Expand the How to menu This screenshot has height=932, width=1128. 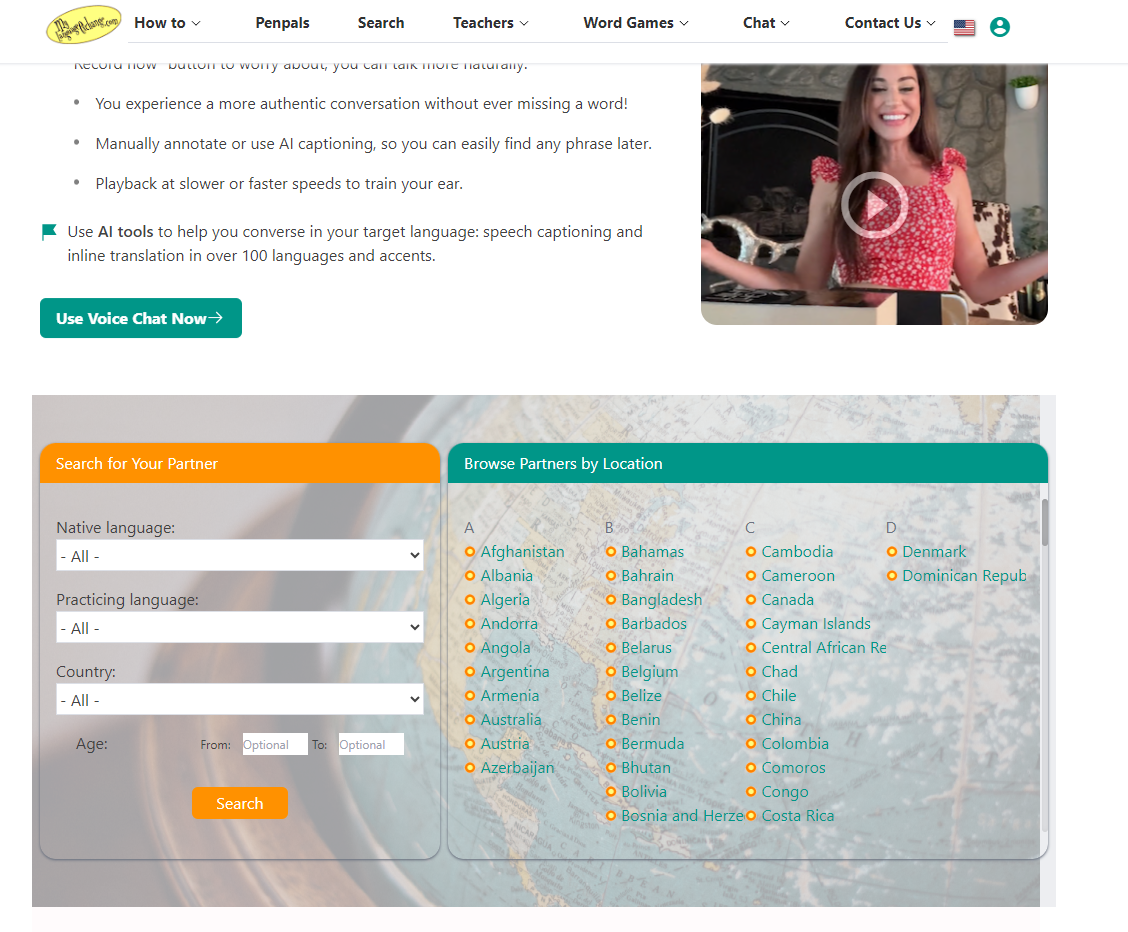pyautogui.click(x=167, y=23)
